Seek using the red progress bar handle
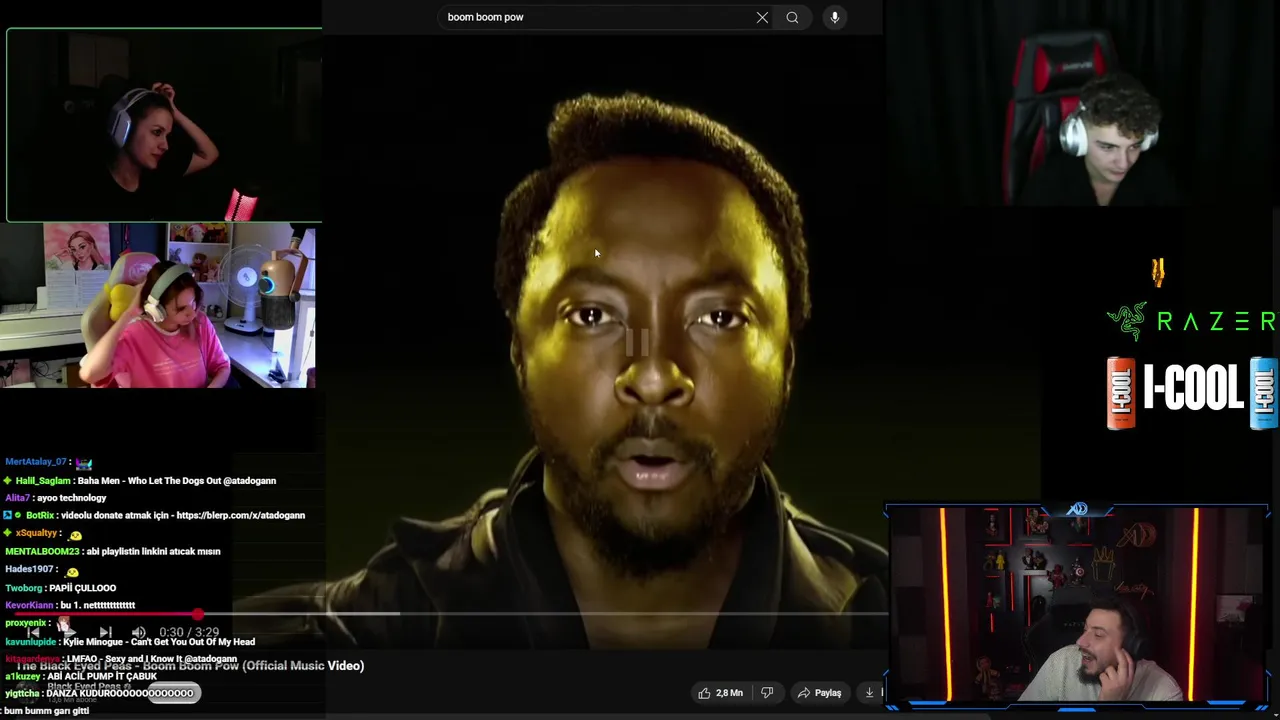 pyautogui.click(x=198, y=614)
